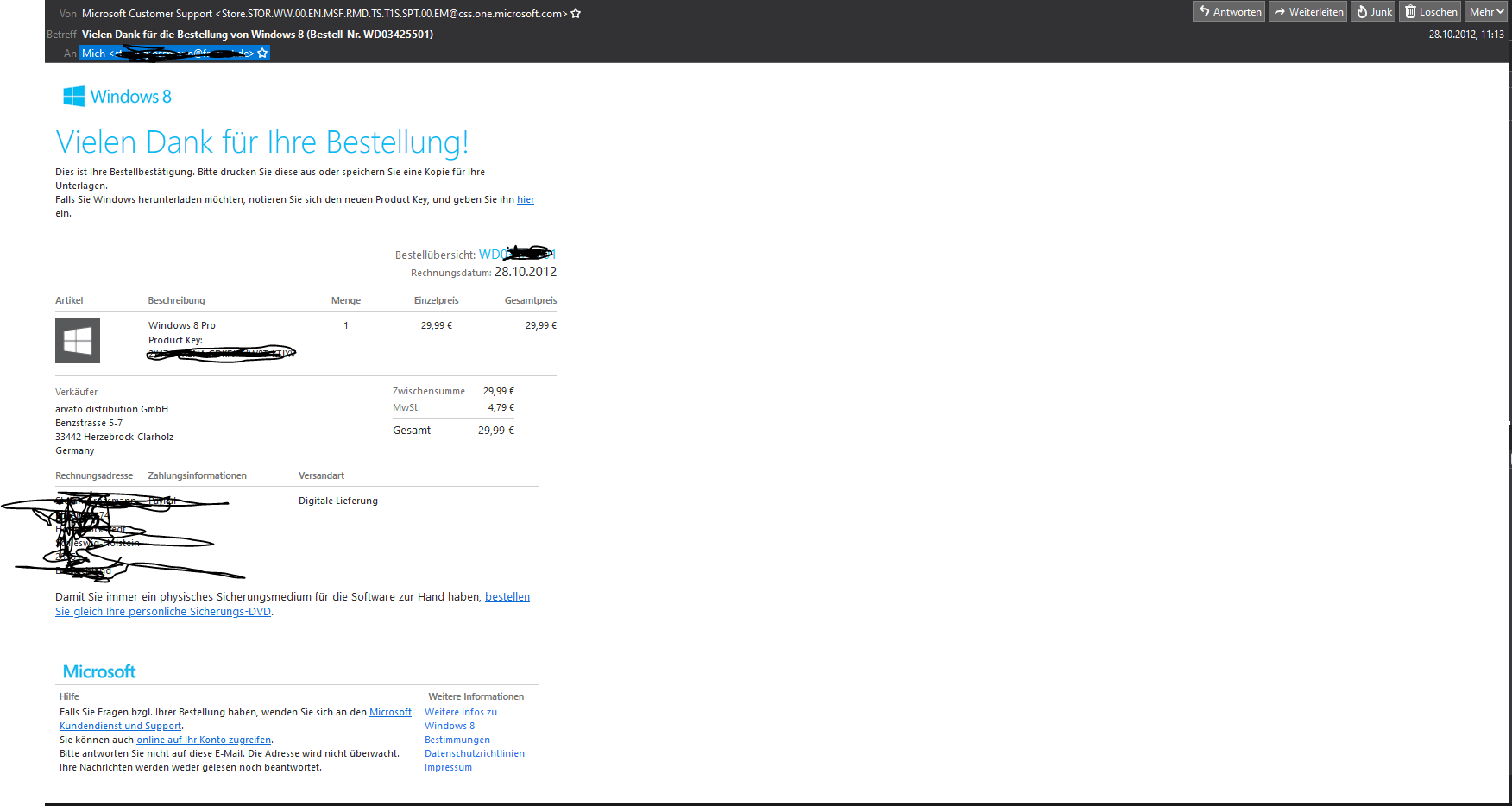Click the Windows 8 logo

pyautogui.click(x=117, y=96)
